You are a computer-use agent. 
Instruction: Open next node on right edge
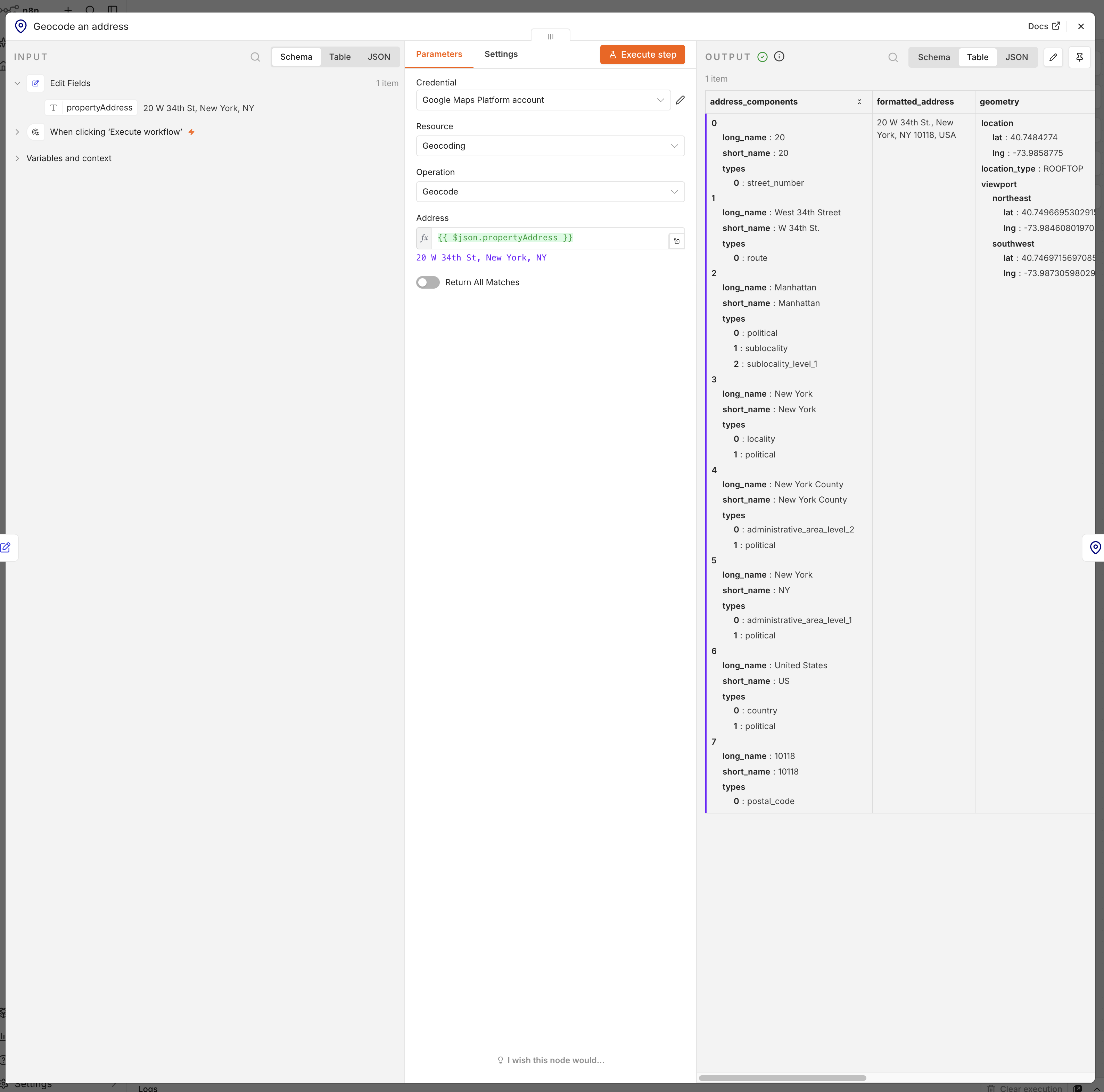[x=1094, y=547]
